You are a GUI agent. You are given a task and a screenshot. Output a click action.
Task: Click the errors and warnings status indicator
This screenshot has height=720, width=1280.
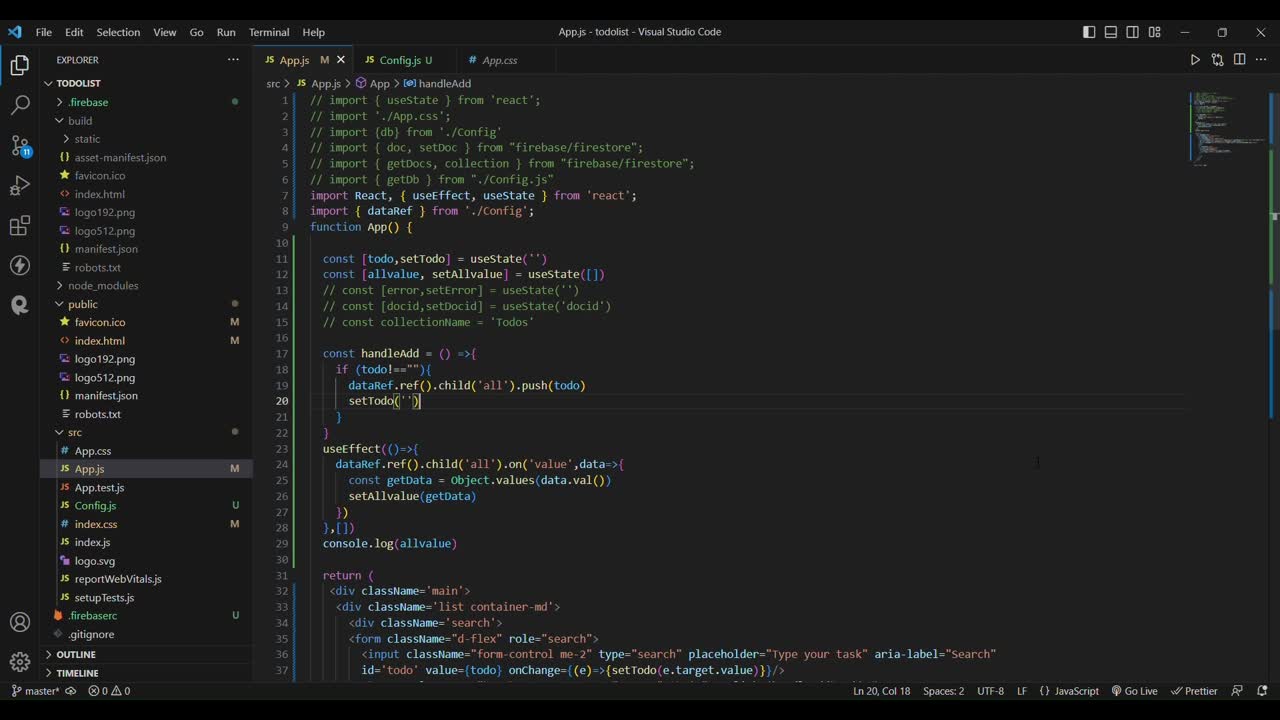pos(109,691)
